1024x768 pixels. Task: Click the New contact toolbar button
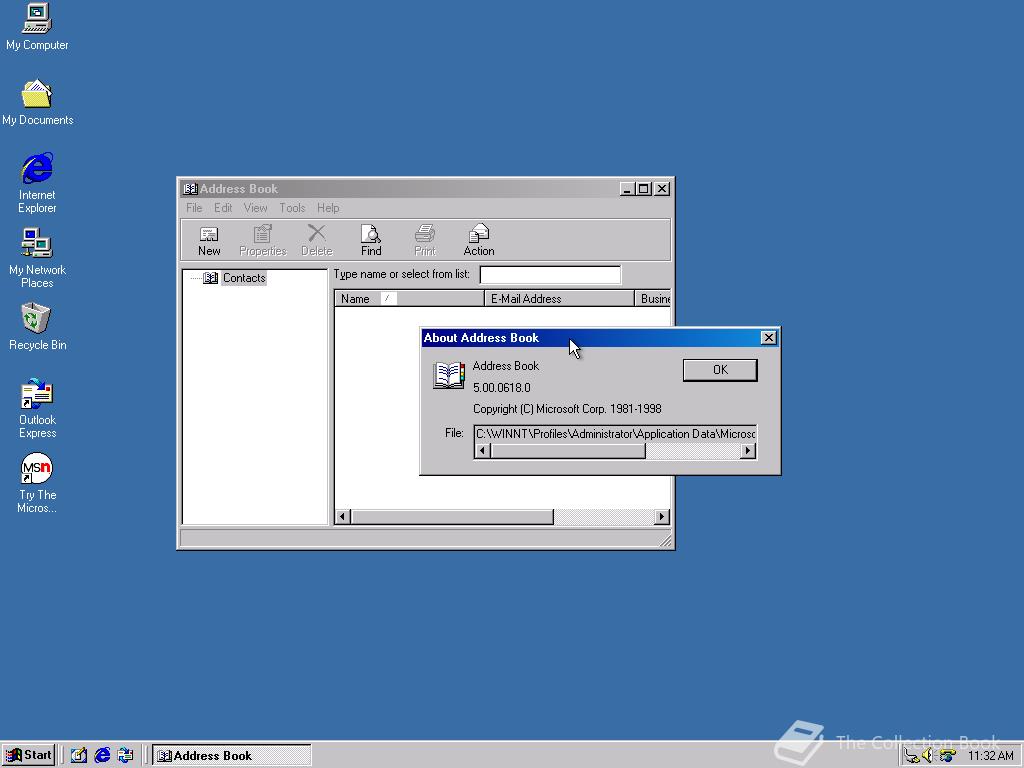pyautogui.click(x=209, y=240)
